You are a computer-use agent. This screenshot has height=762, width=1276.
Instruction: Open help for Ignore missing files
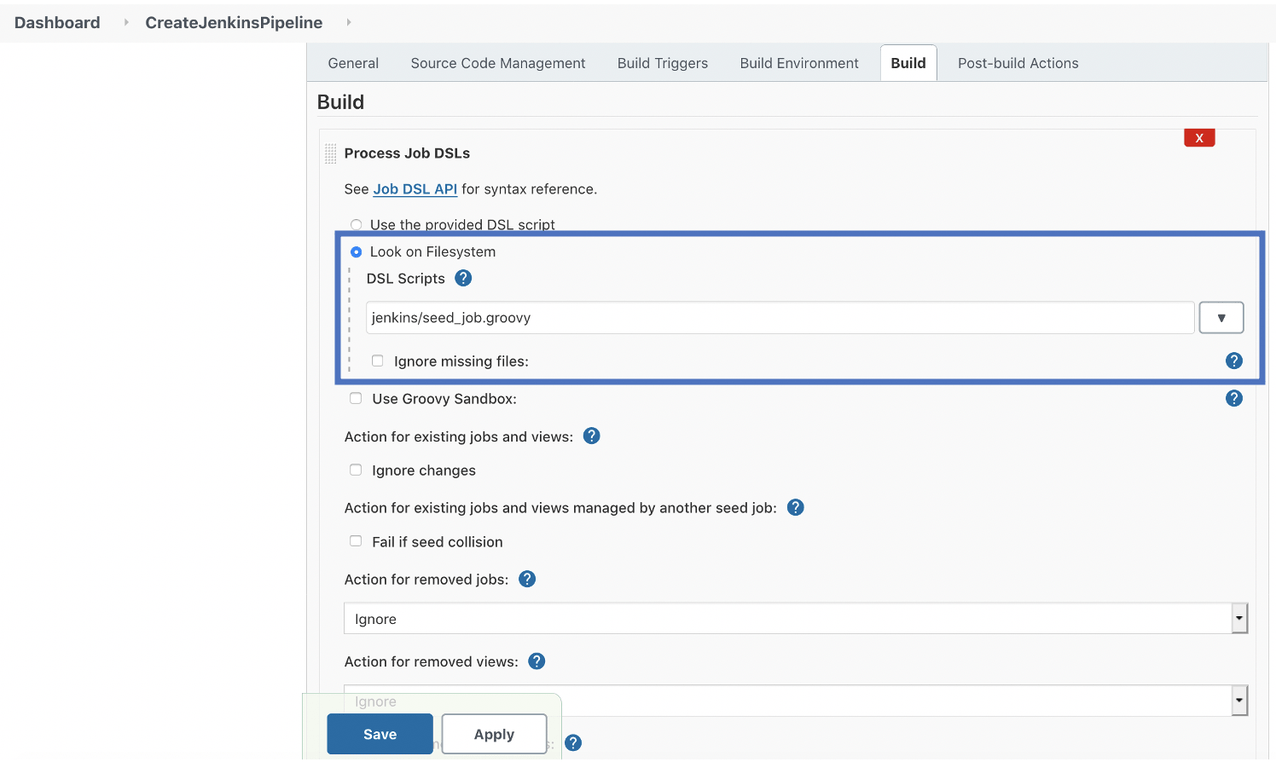pos(1234,361)
